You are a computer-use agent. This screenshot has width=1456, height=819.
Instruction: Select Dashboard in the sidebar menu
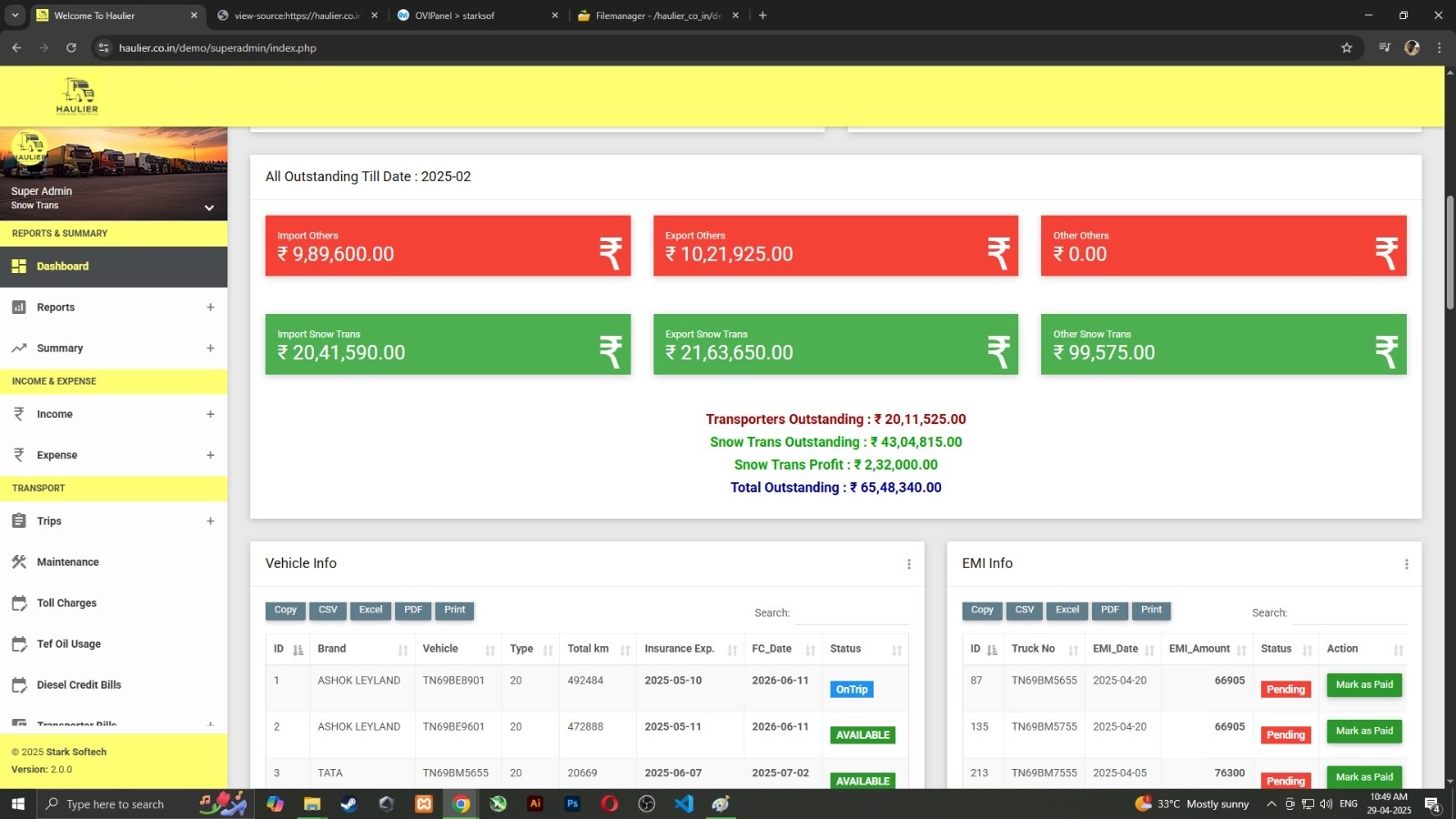pos(63,267)
